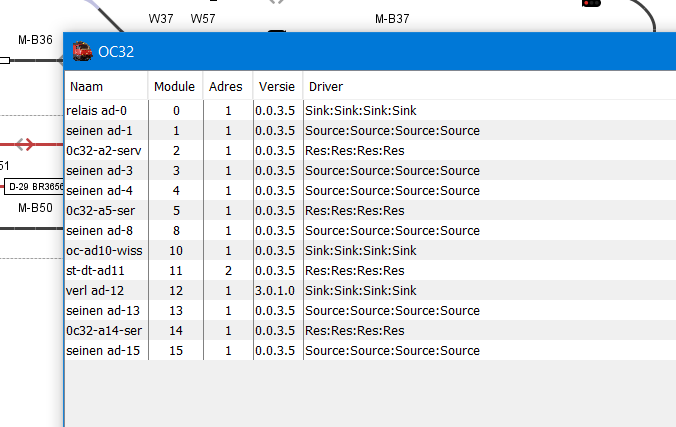Image resolution: width=676 pixels, height=427 pixels.
Task: Click the Versie column header
Action: [274, 87]
